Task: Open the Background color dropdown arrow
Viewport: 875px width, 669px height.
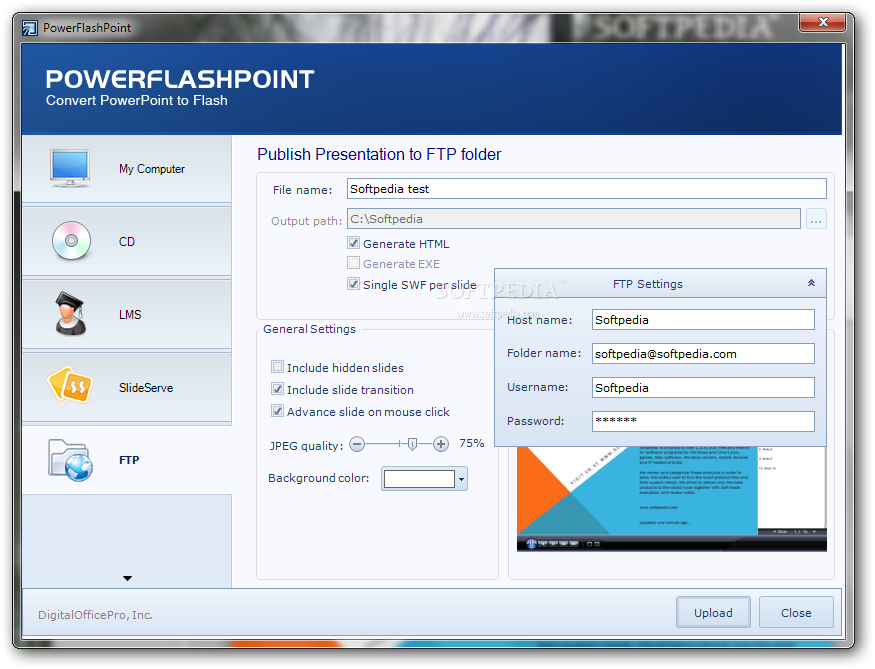Action: click(x=461, y=479)
